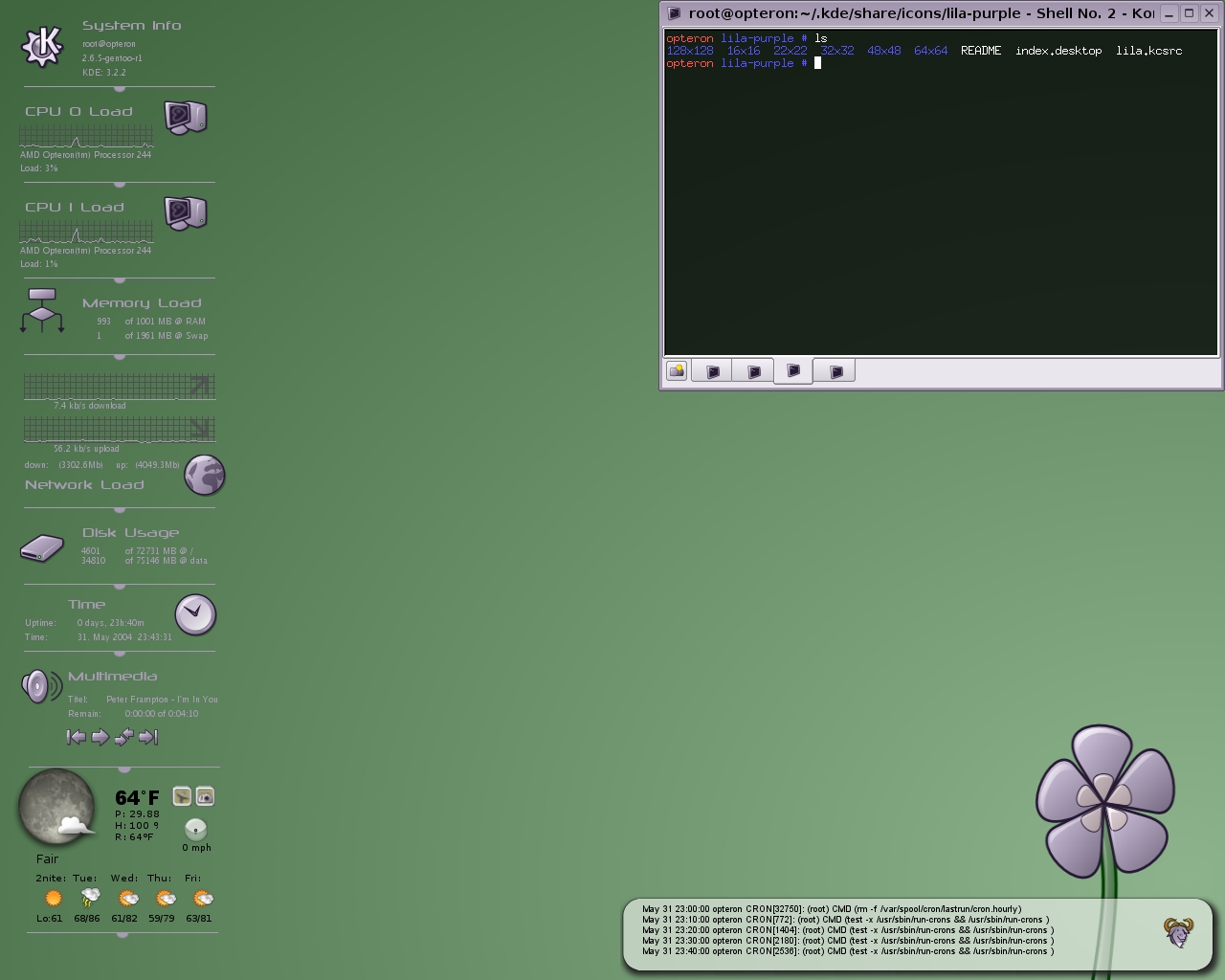Viewport: 1225px width, 980px height.
Task: Click the Wed partly cloudy forecast icon
Action: [x=127, y=898]
